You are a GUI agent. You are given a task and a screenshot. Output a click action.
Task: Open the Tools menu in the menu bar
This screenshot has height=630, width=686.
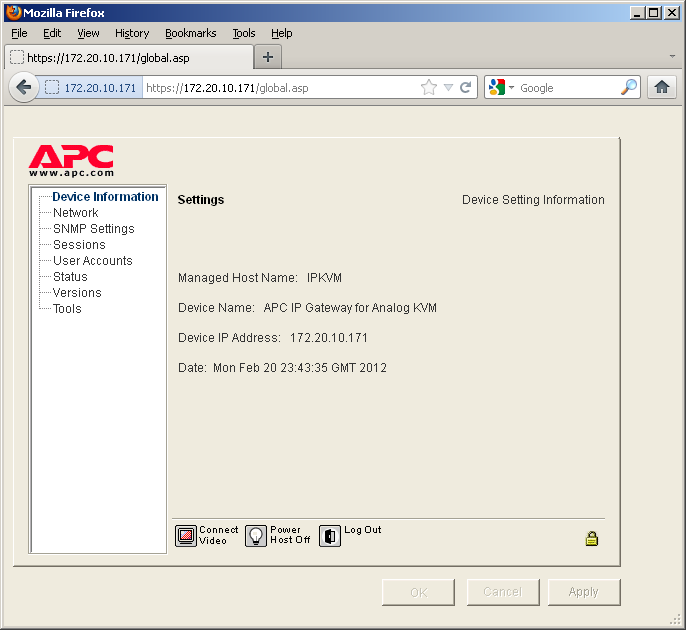tap(244, 33)
